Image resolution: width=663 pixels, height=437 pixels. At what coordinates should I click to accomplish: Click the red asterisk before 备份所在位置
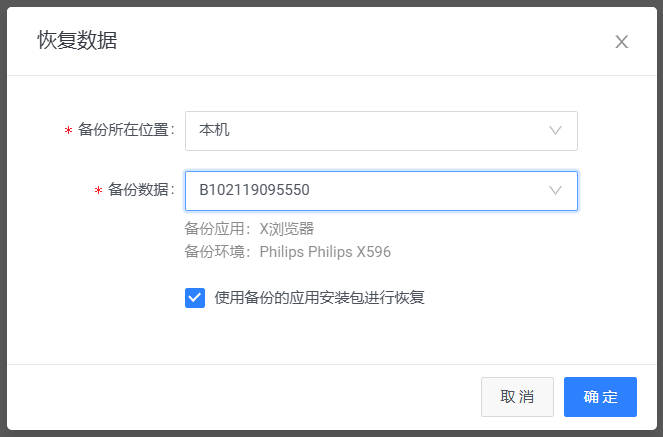tap(68, 132)
